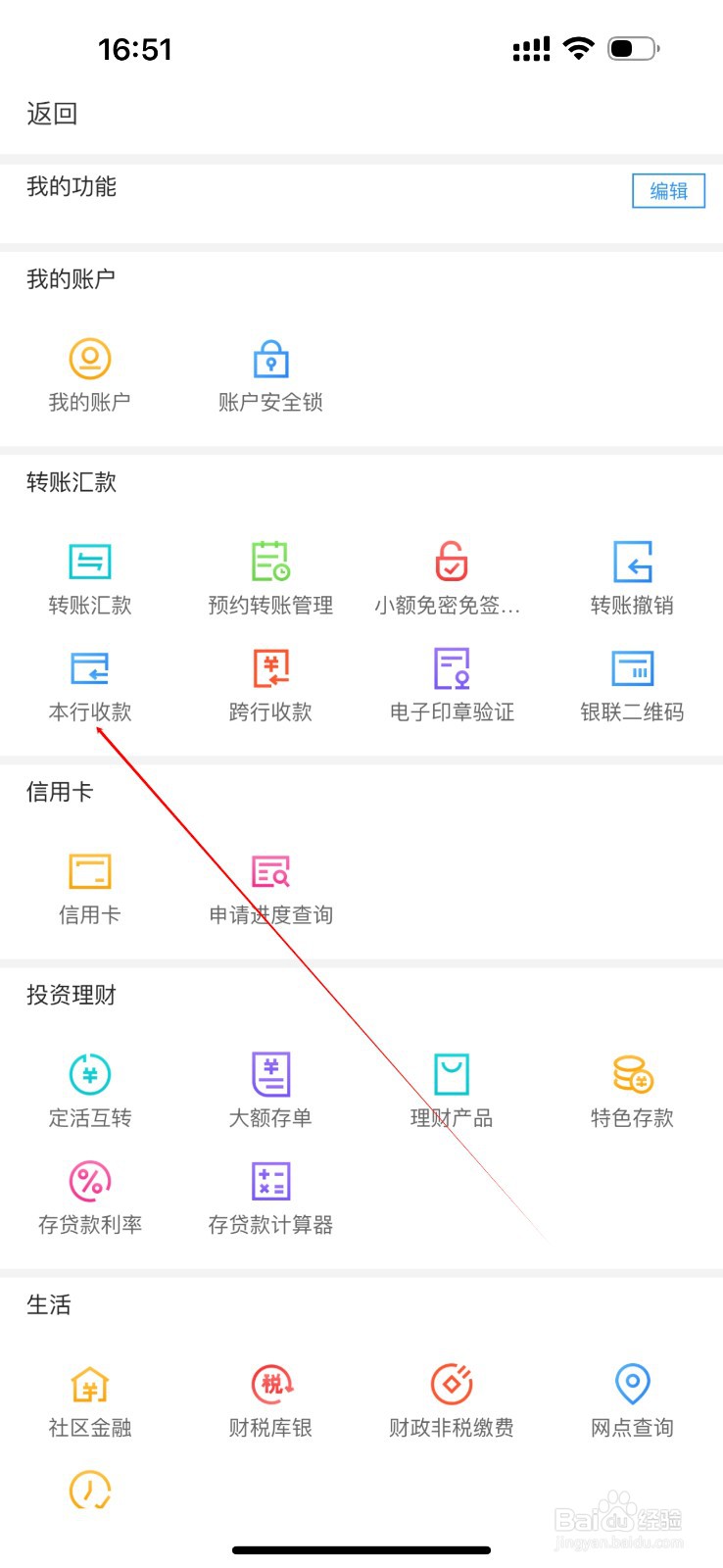
Task: Tap the 生活 section heading
Action: pyautogui.click(x=49, y=1305)
